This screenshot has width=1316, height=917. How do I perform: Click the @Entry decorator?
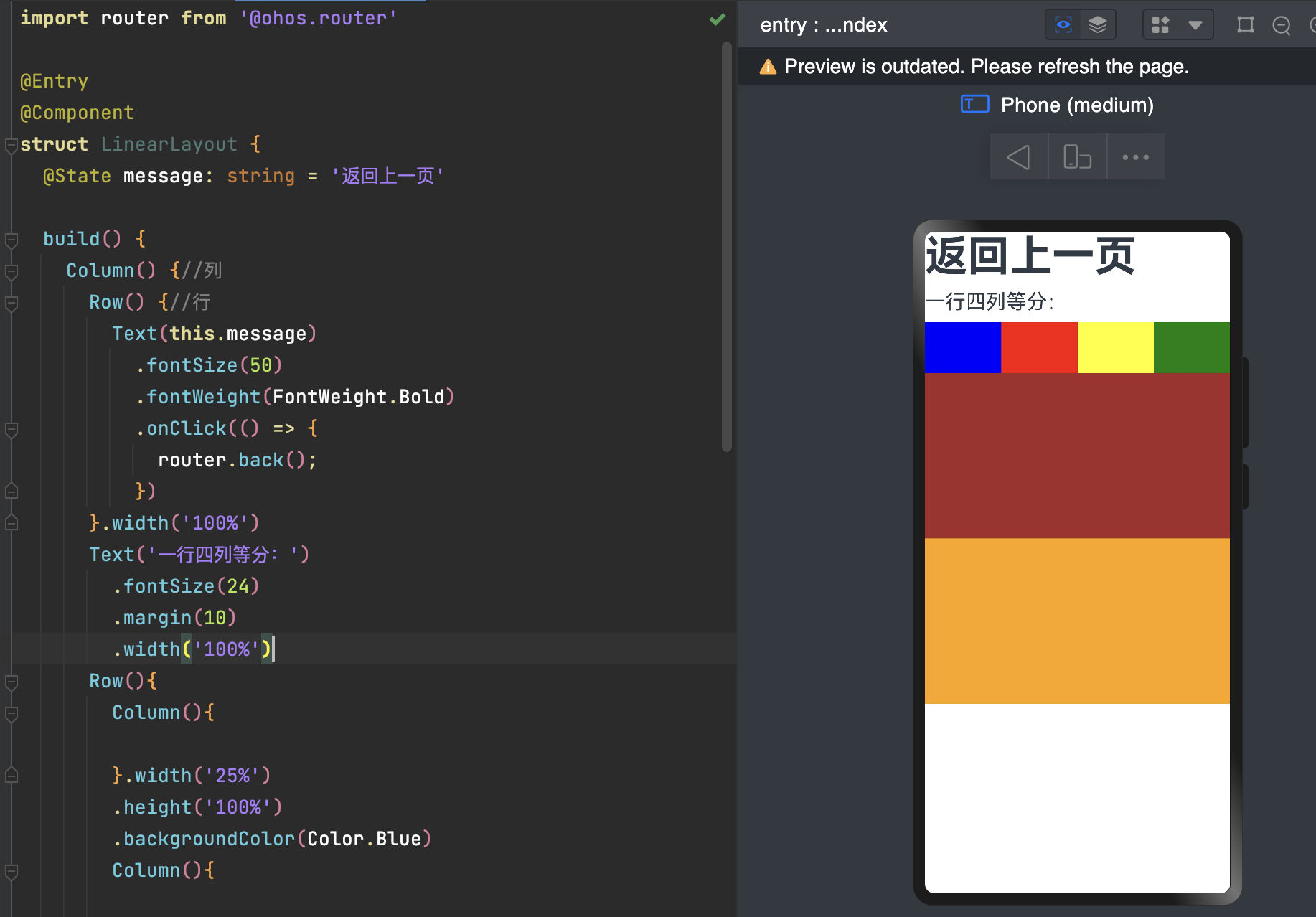point(54,81)
